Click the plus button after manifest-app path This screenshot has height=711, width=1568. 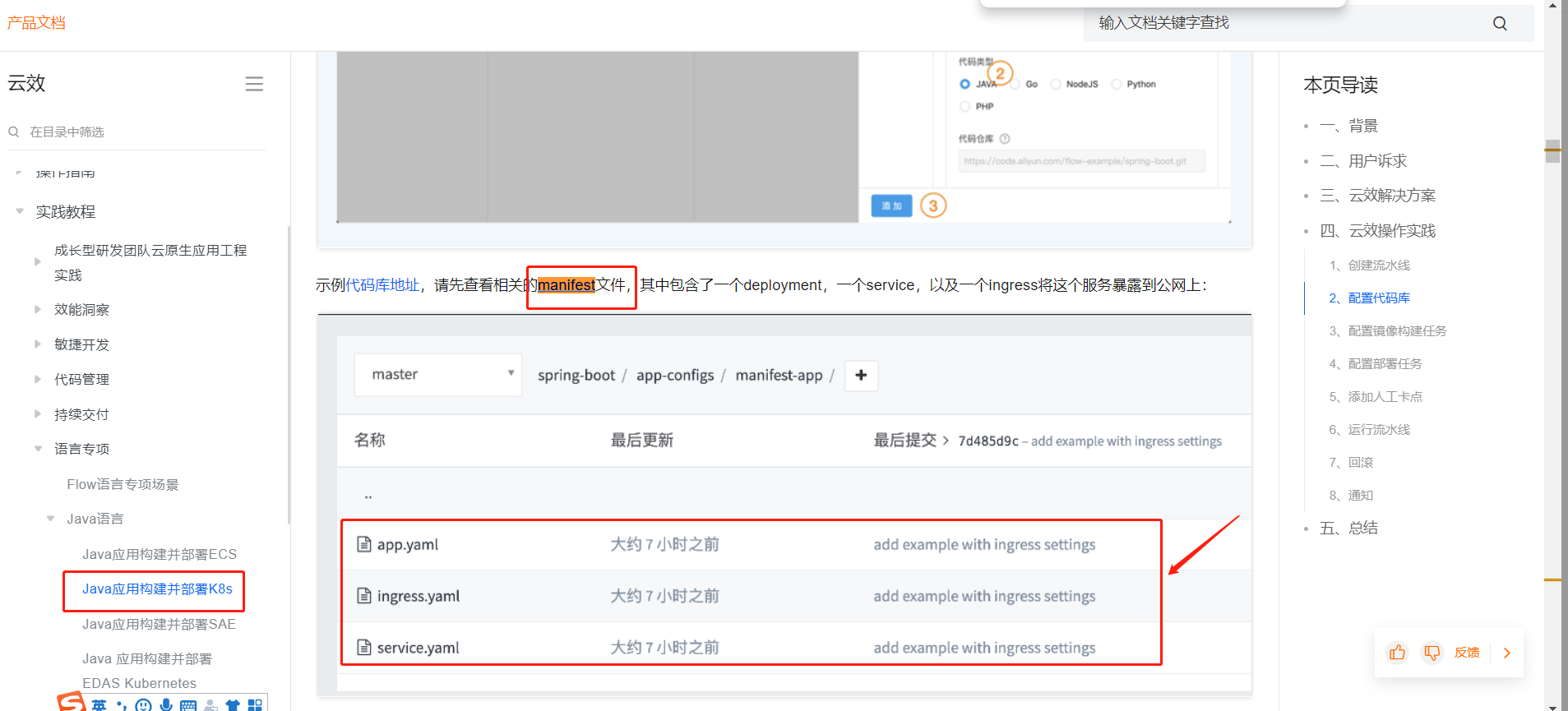point(861,375)
